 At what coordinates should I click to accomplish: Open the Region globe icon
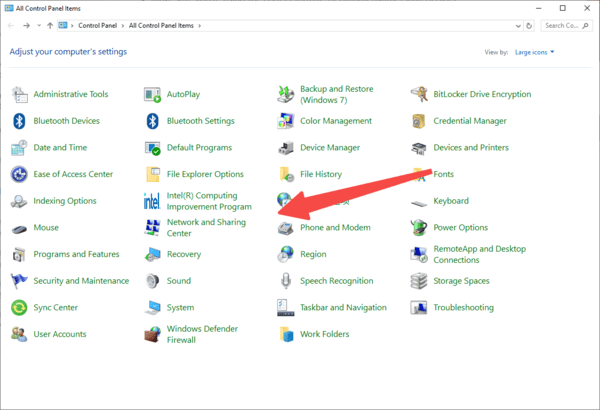285,254
